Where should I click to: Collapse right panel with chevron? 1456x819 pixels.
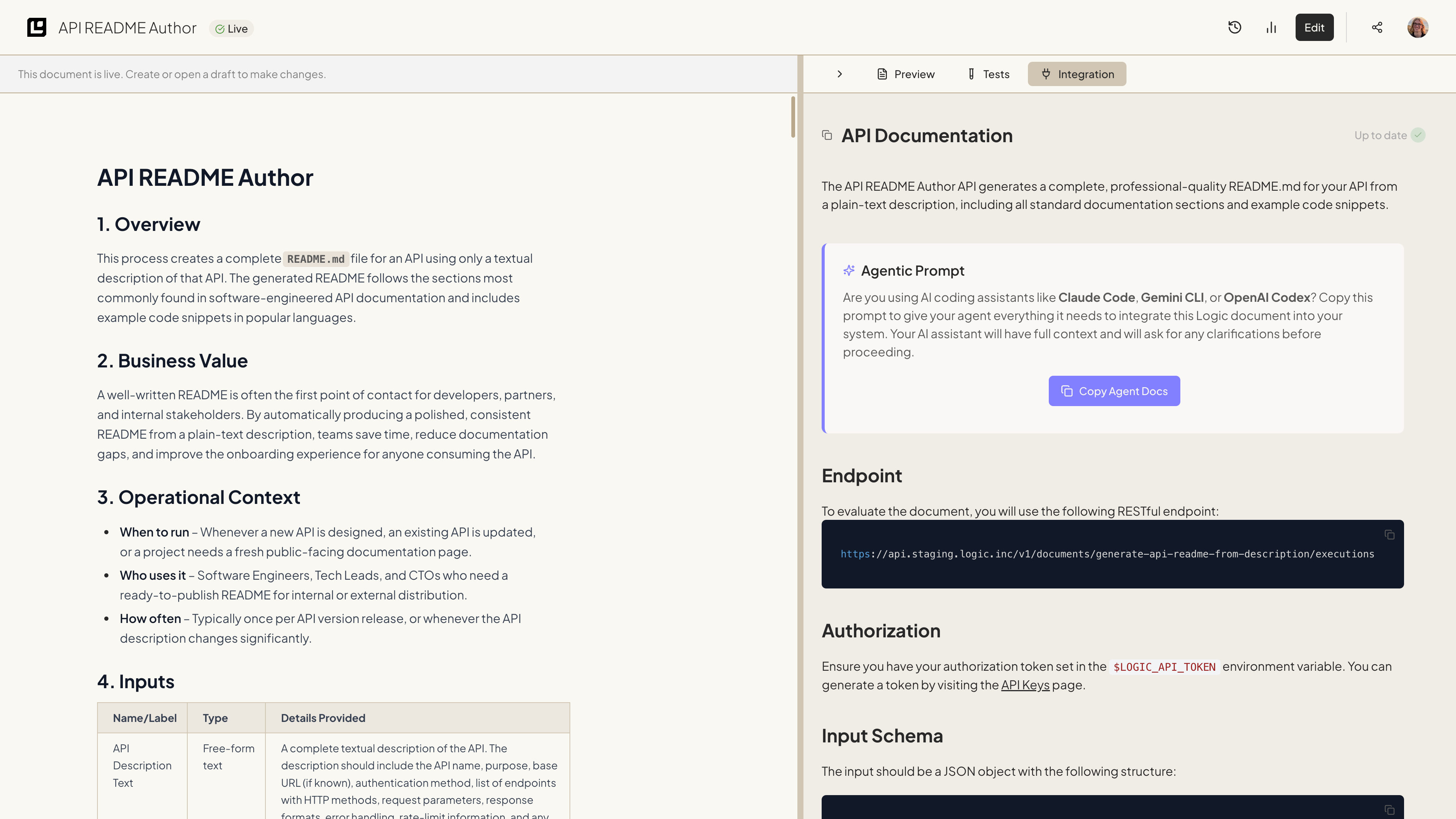(840, 74)
